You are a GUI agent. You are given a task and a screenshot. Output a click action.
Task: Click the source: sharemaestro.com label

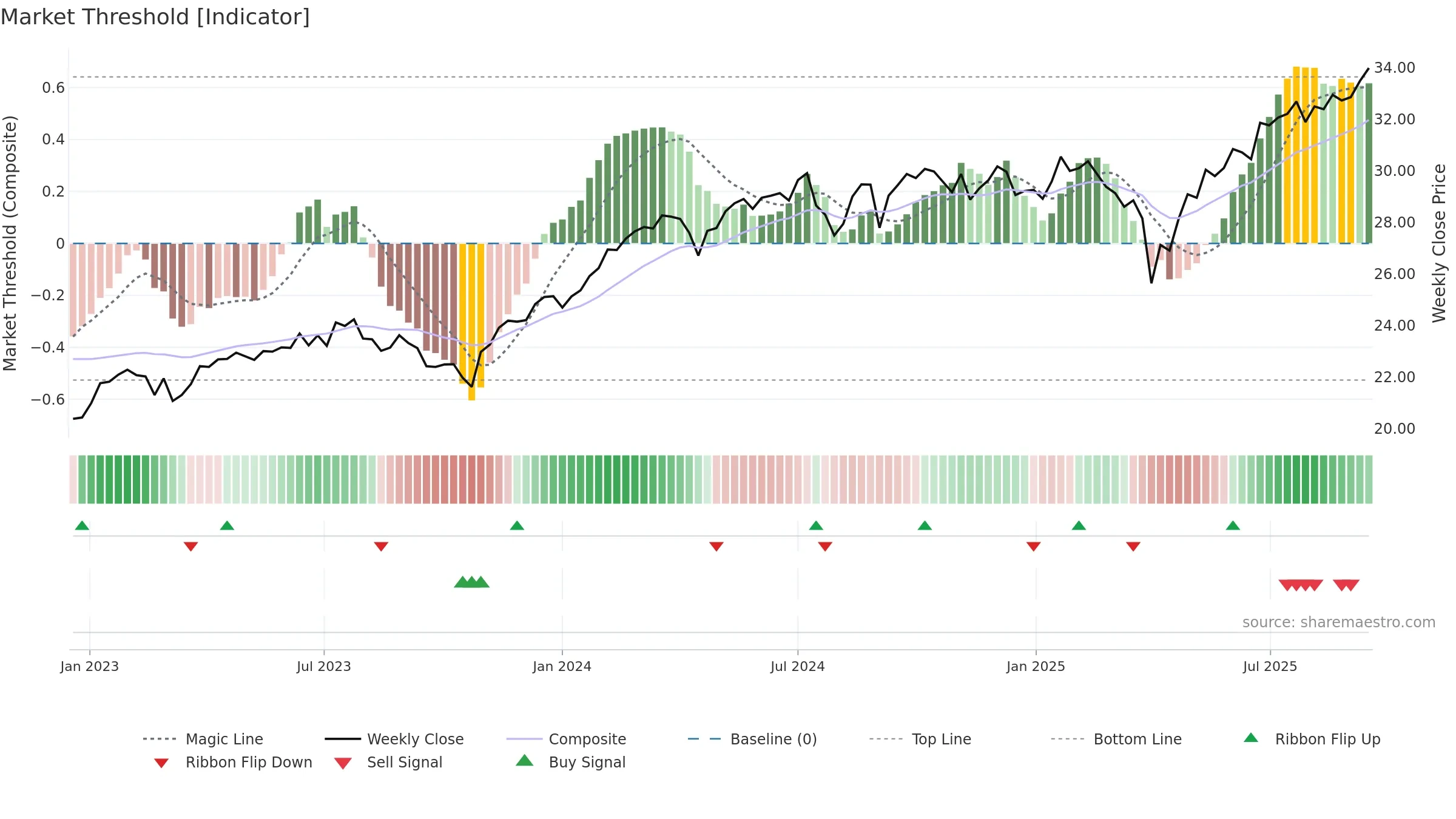pos(1339,622)
